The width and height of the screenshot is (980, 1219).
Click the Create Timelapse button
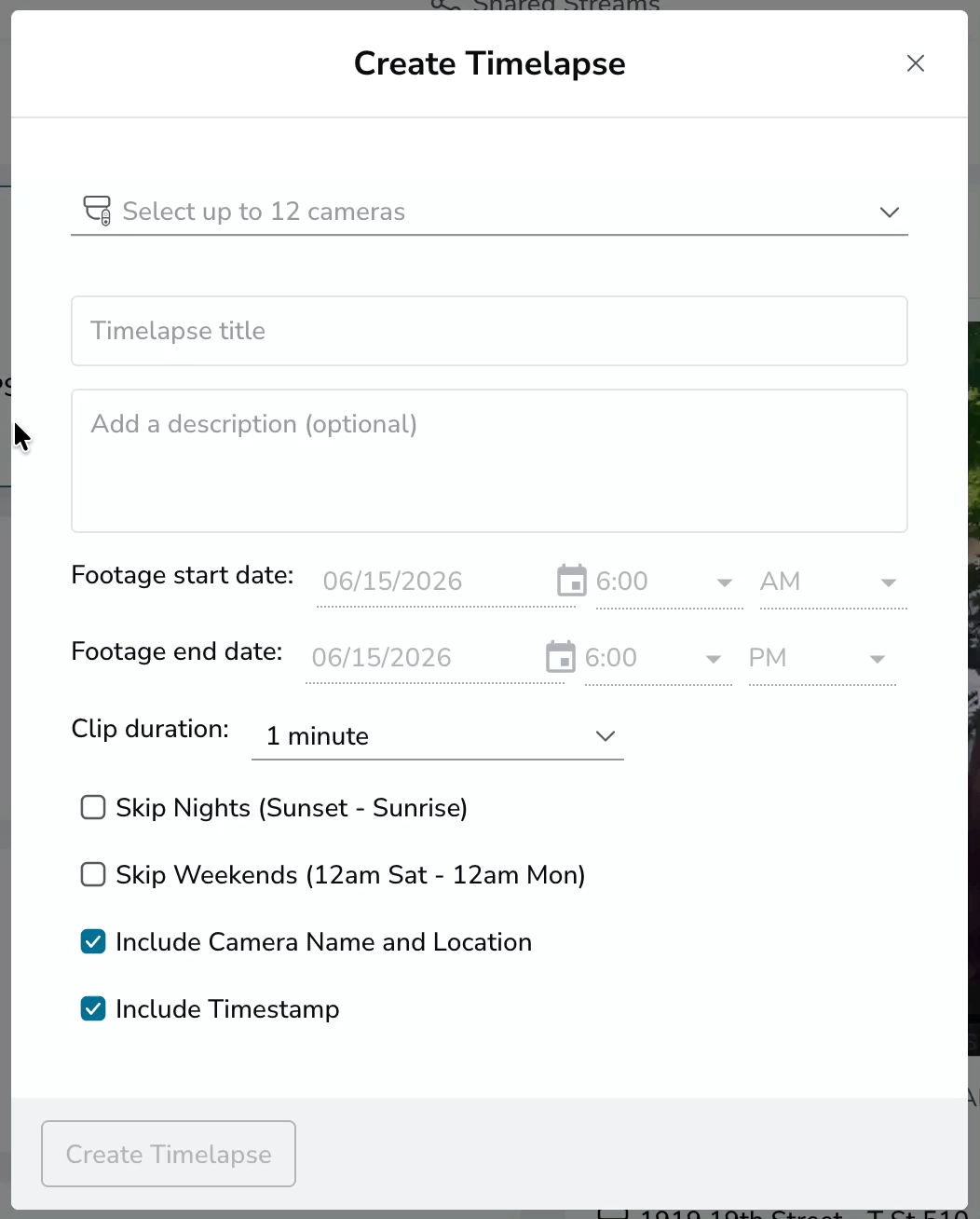[169, 1154]
